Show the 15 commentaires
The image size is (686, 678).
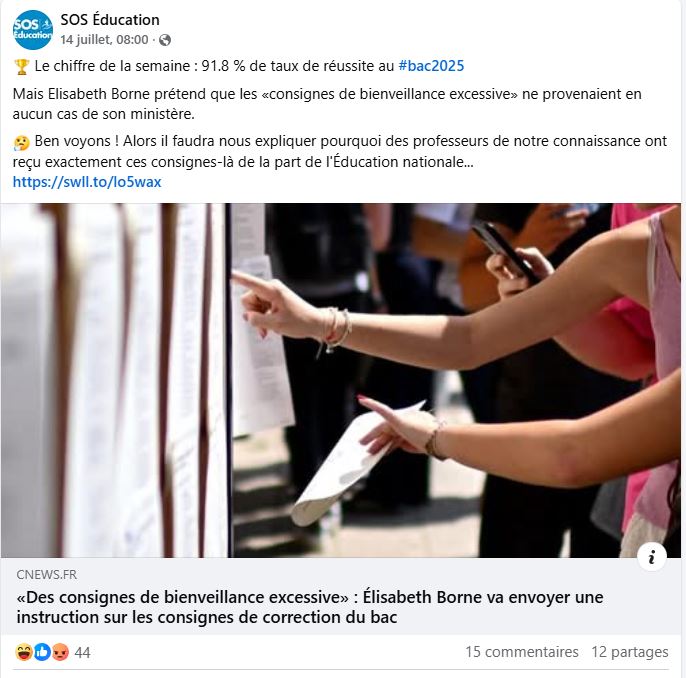click(x=522, y=652)
